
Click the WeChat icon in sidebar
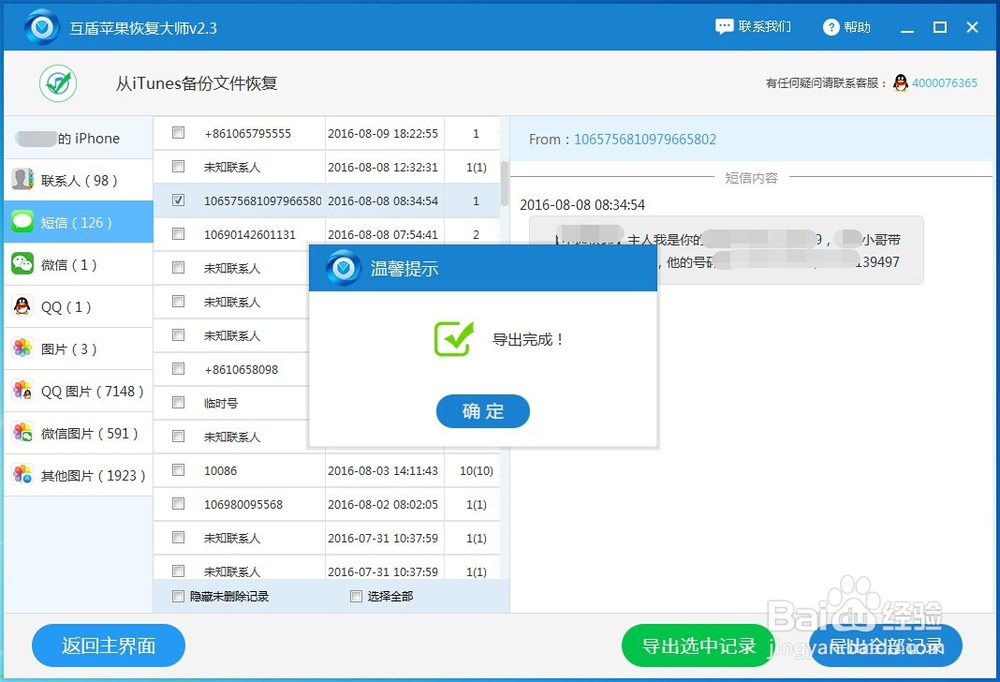point(22,263)
